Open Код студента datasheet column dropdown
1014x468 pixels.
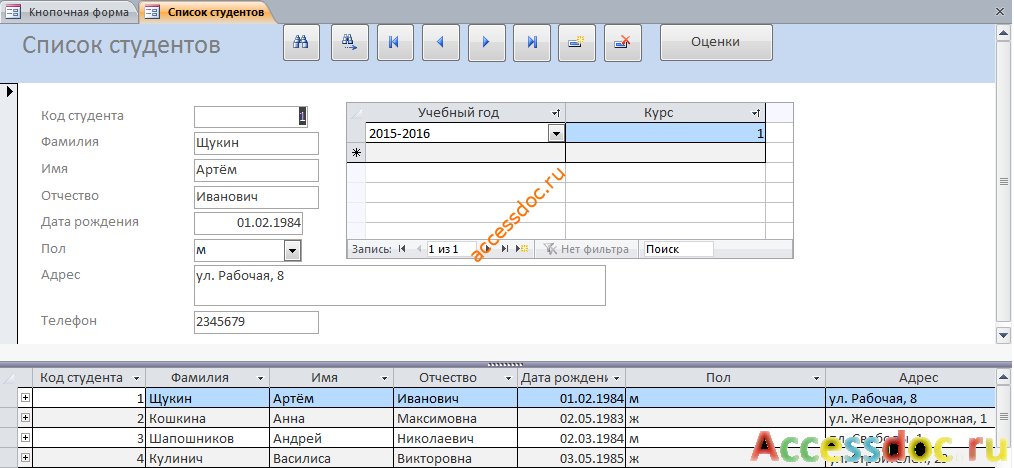136,379
